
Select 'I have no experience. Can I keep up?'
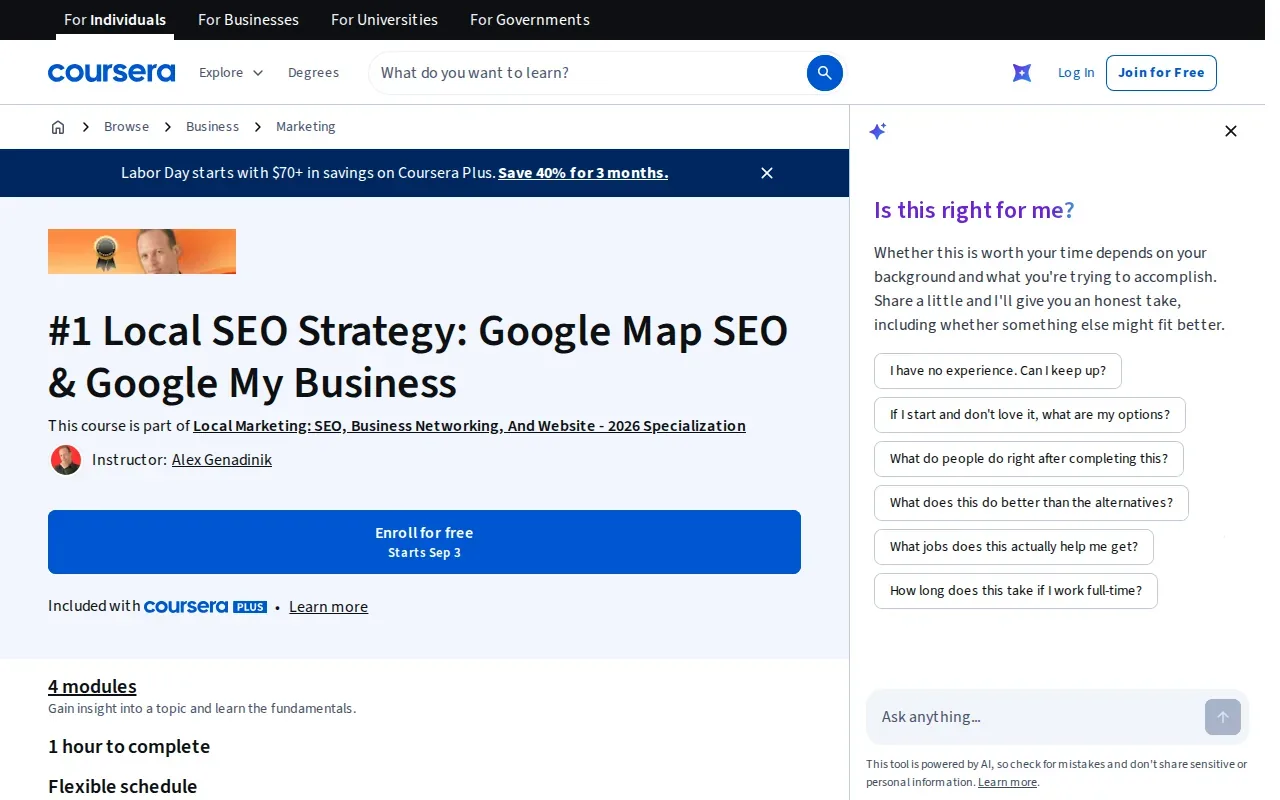point(998,371)
